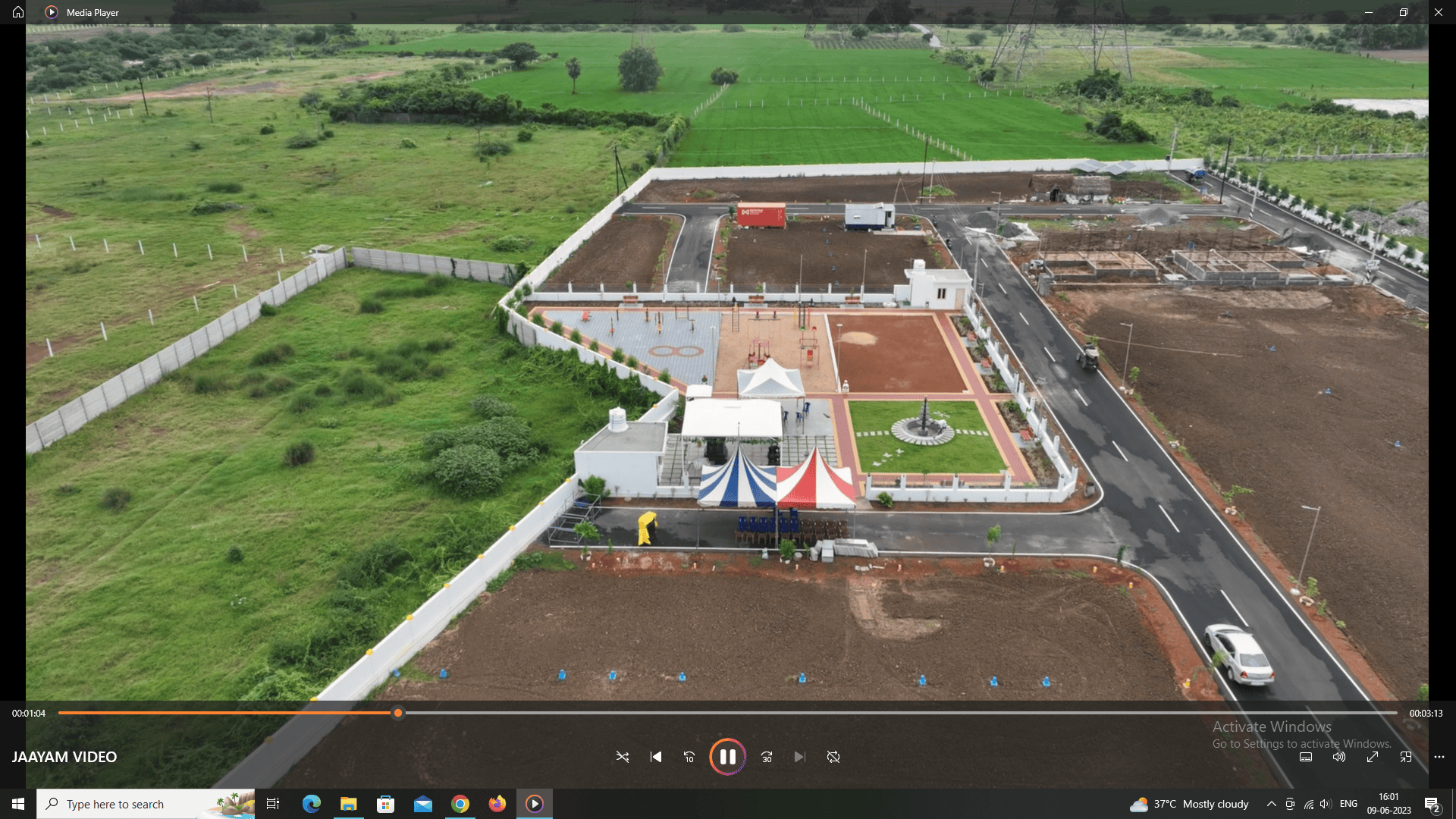Pause the video playback
Screen dimensions: 1456x819
(727, 757)
